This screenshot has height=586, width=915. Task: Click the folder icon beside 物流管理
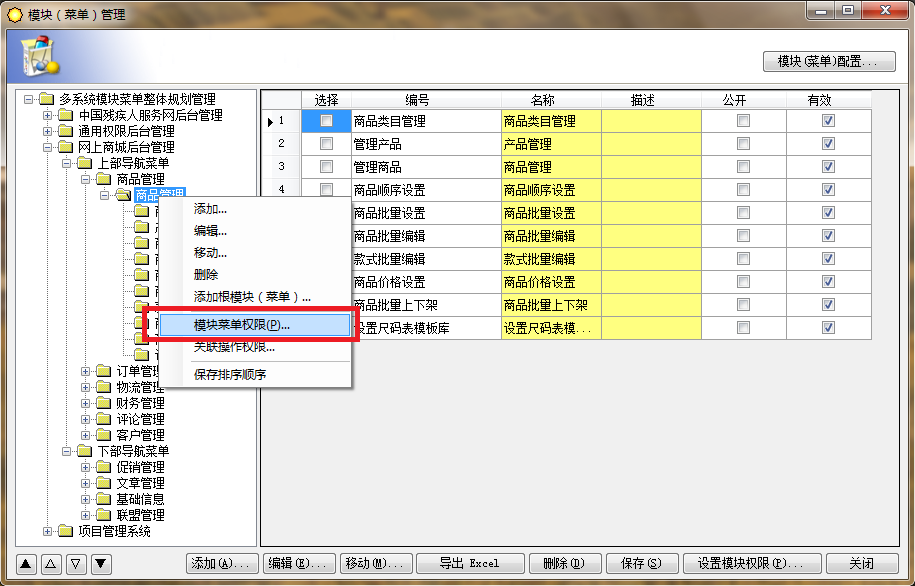pos(104,387)
